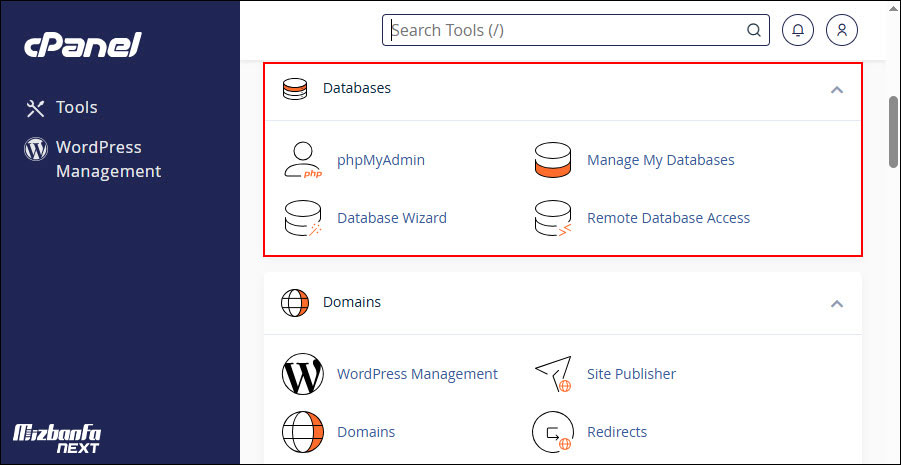Click the cPanel logo
This screenshot has height=465, width=901.
pos(83,45)
